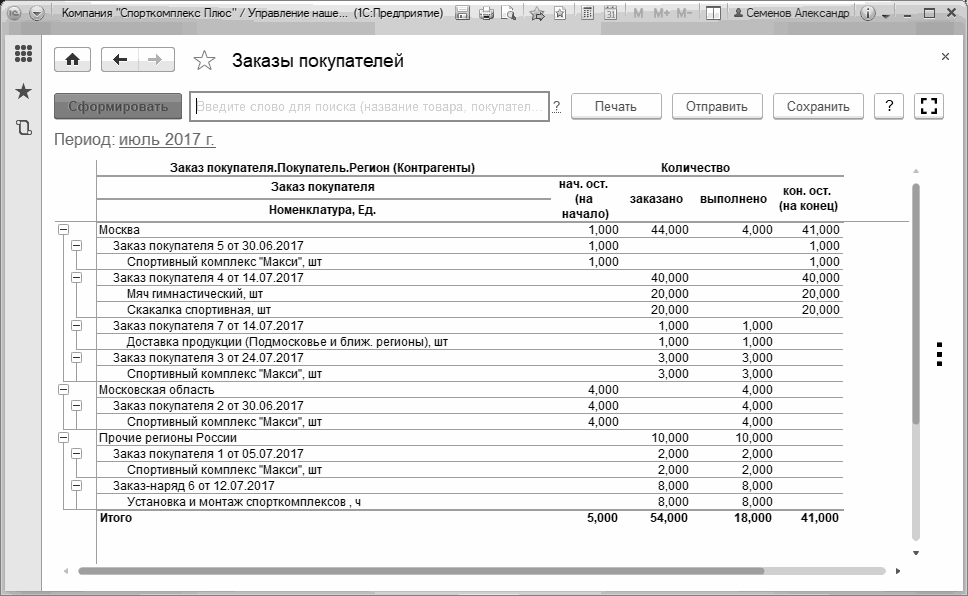Open print preview icon in title bar
The image size is (968, 596).
coord(509,13)
